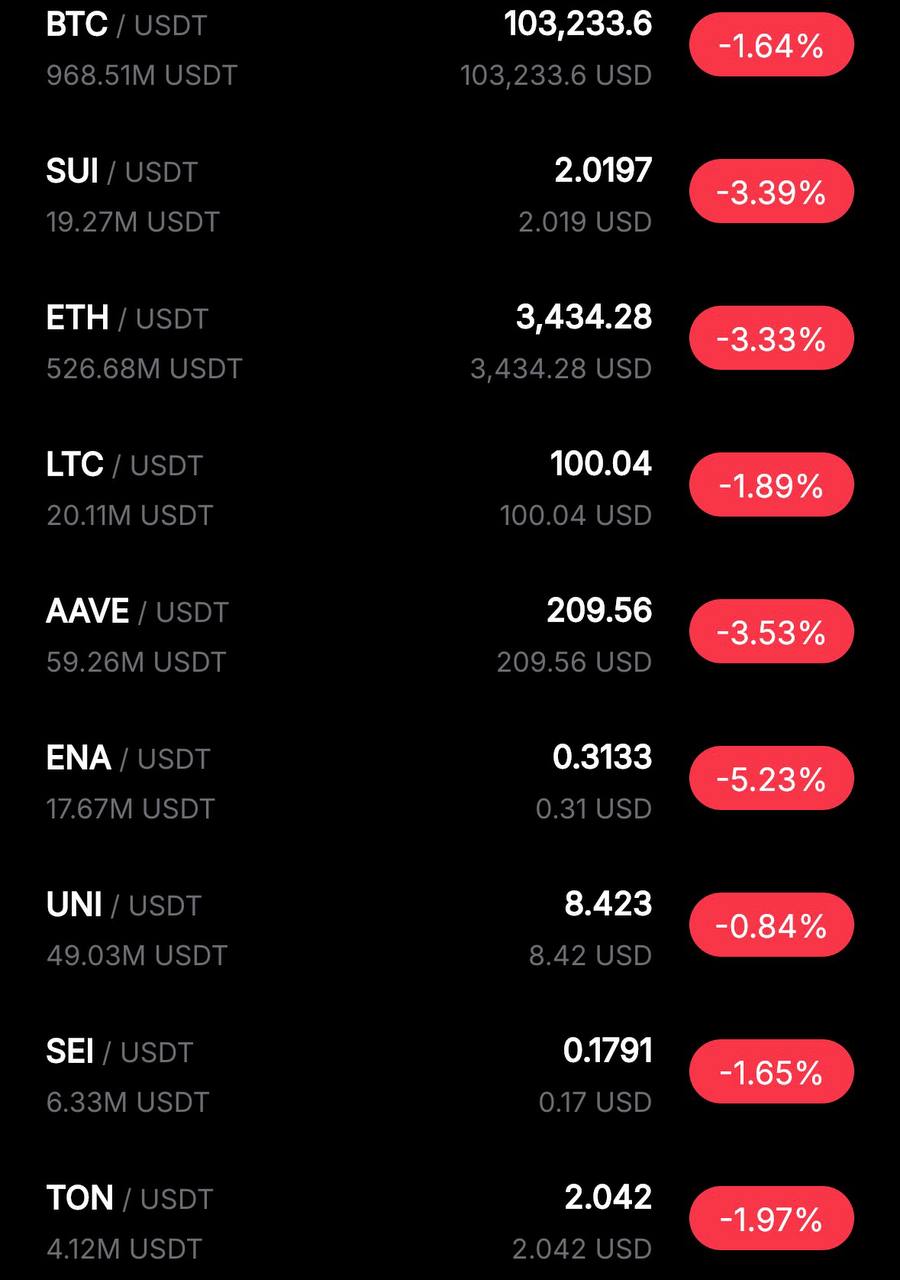Viewport: 900px width, 1280px height.
Task: Select the ETH price 3,434.28
Action: coord(584,318)
